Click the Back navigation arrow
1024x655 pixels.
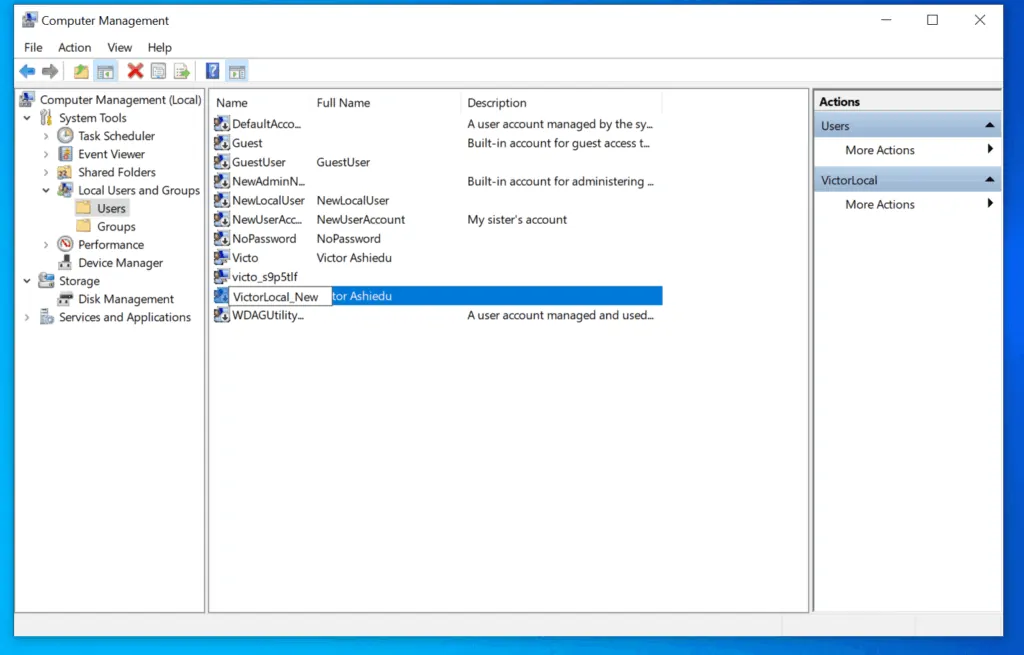point(27,70)
